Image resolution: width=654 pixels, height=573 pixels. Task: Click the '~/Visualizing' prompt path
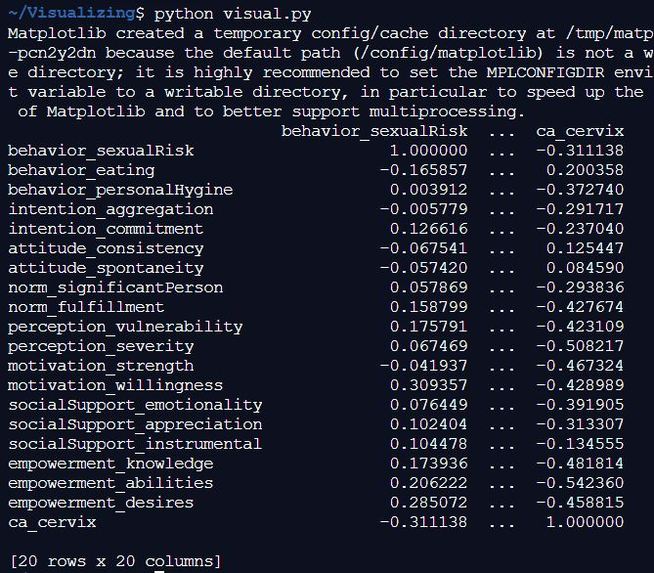point(71,13)
